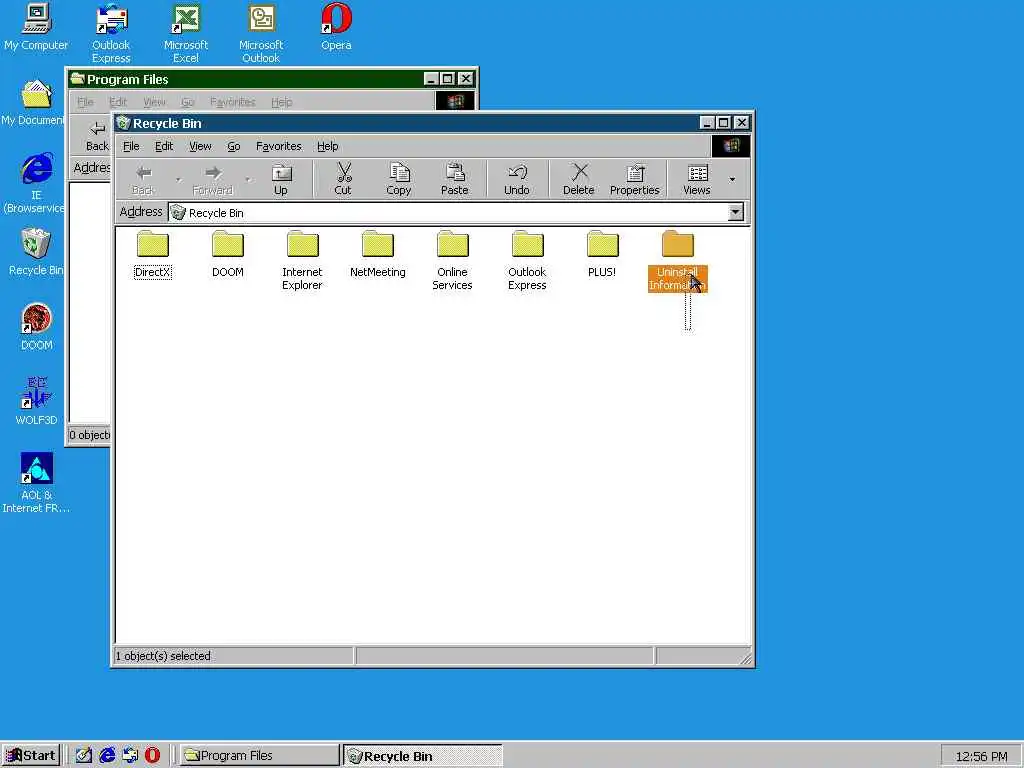Viewport: 1024px width, 768px height.
Task: Select the AOL & Internet FR... desktop icon
Action: [x=37, y=483]
